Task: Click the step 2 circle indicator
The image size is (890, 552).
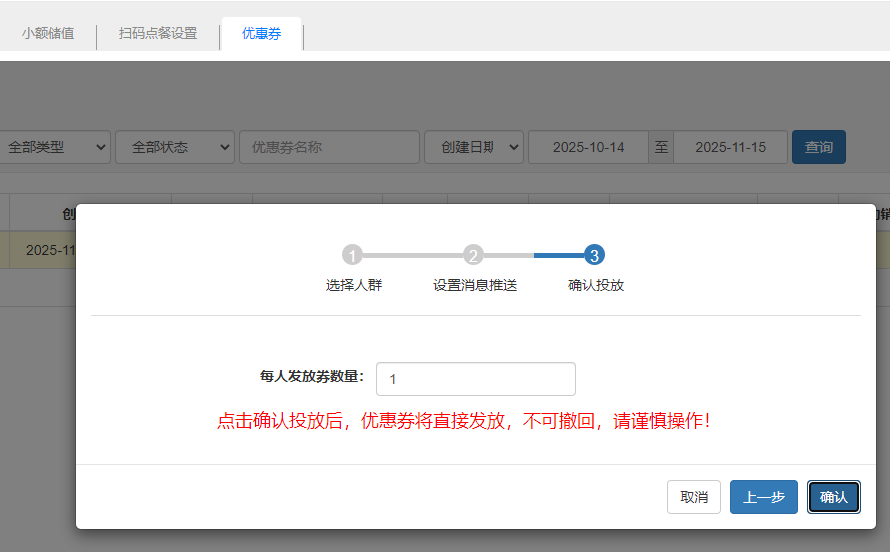Action: pos(473,256)
